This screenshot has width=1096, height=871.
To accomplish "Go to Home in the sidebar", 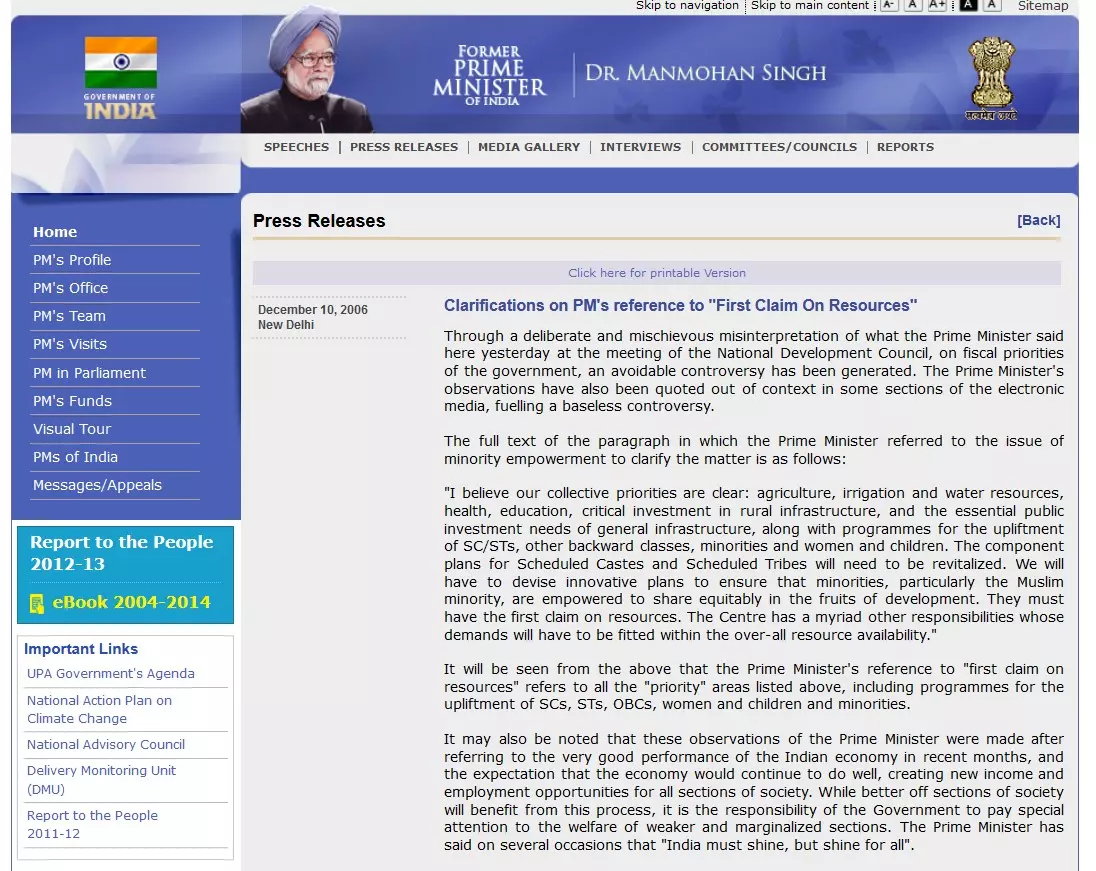I will pos(55,232).
